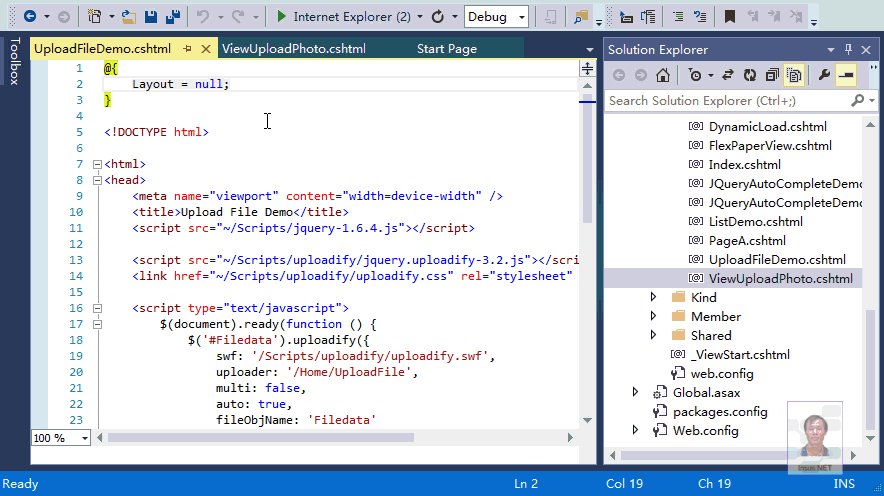Toggle a bookmark with the bookmark icon
884x496 pixels.
(x=730, y=17)
